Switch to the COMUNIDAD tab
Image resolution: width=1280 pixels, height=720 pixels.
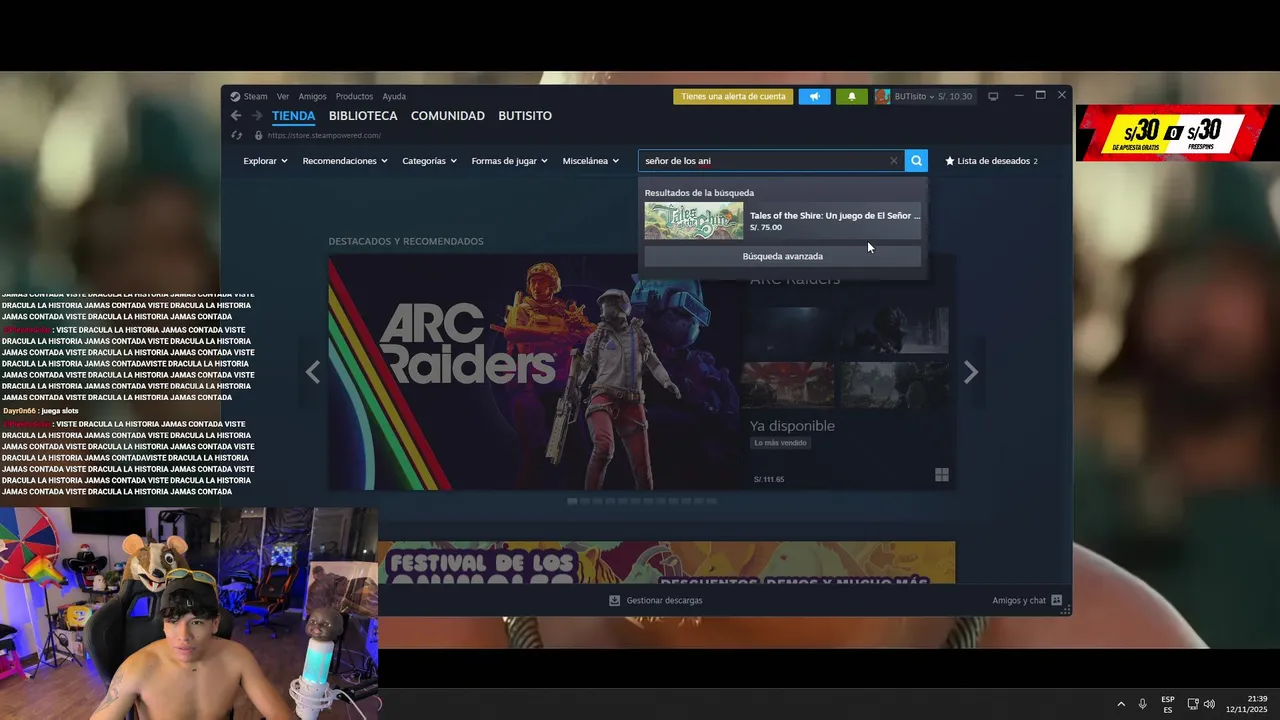(448, 116)
